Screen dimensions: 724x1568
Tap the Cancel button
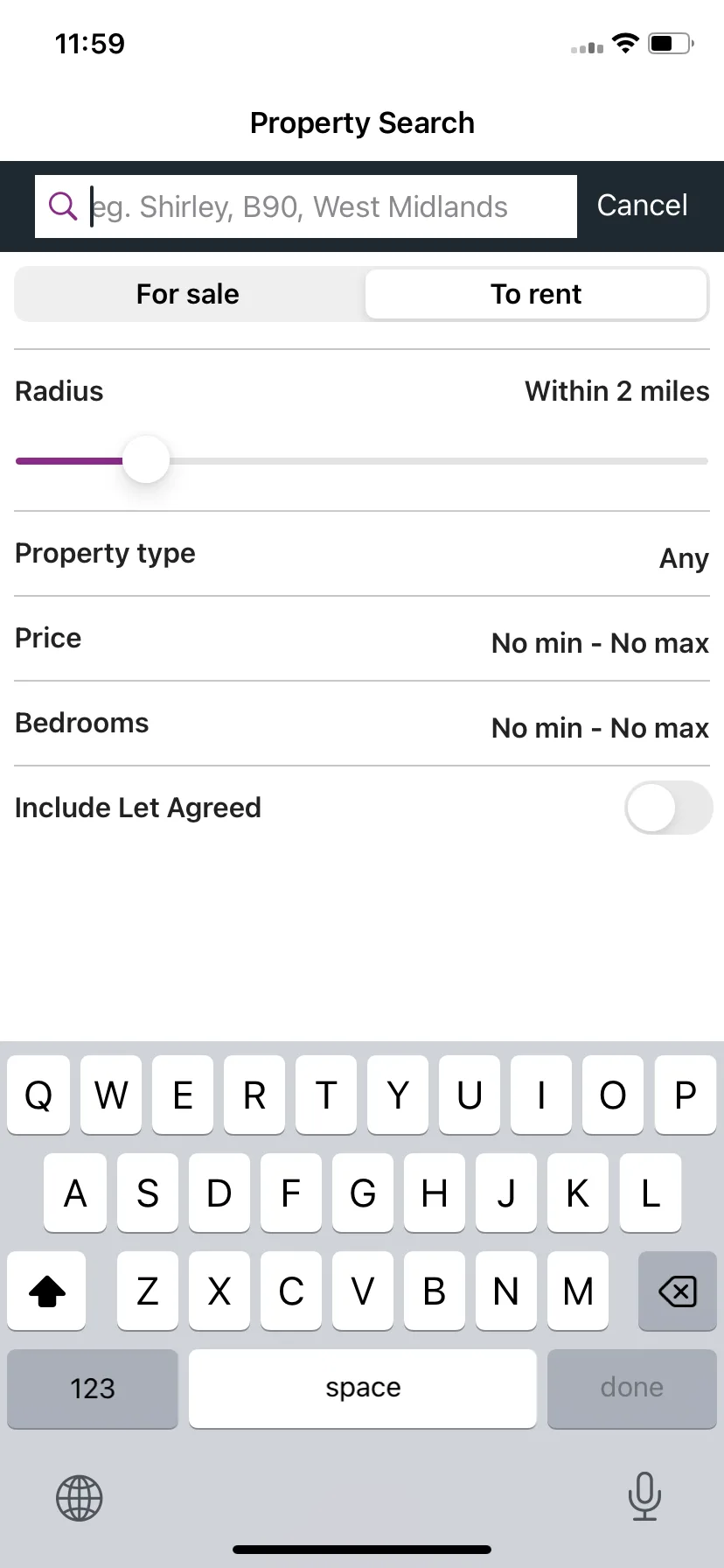[642, 206]
